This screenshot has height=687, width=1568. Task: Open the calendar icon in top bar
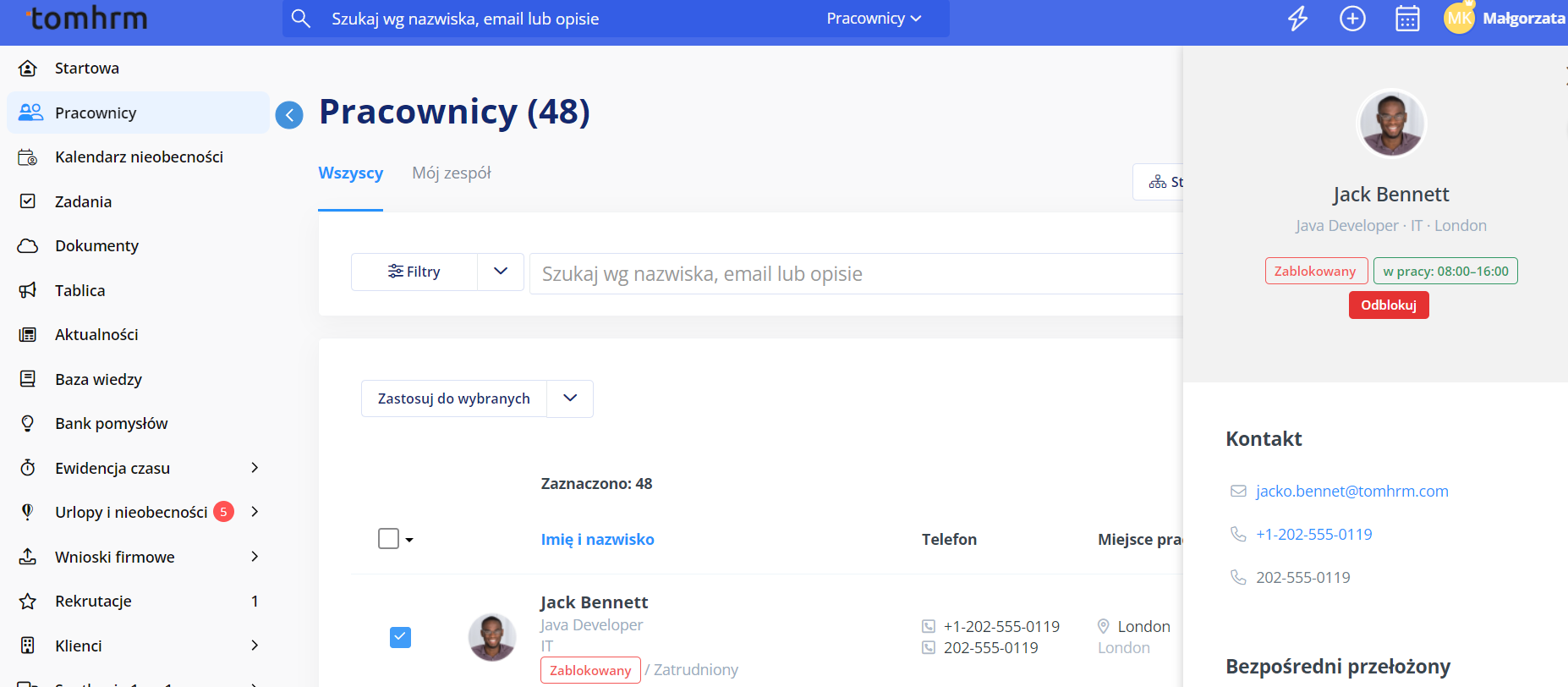pyautogui.click(x=1407, y=19)
